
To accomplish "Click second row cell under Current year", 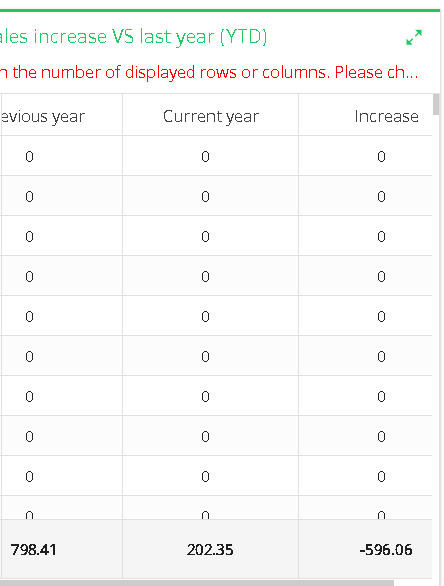I will pyautogui.click(x=210, y=196).
